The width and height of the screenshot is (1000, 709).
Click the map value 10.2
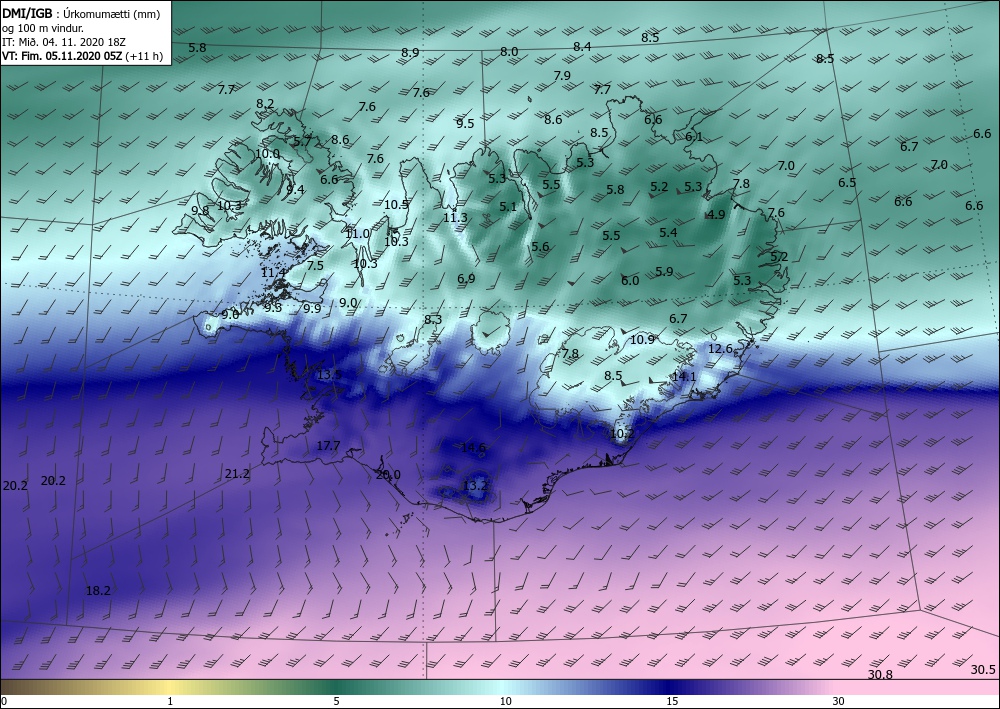pos(622,434)
